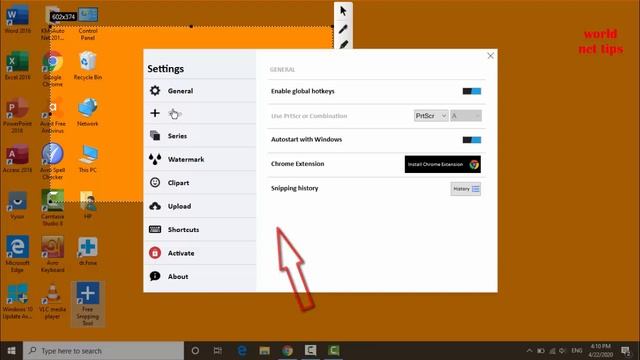Open Camtasia Studio 8 desktop shortcut
The image size is (640, 360).
click(x=53, y=207)
